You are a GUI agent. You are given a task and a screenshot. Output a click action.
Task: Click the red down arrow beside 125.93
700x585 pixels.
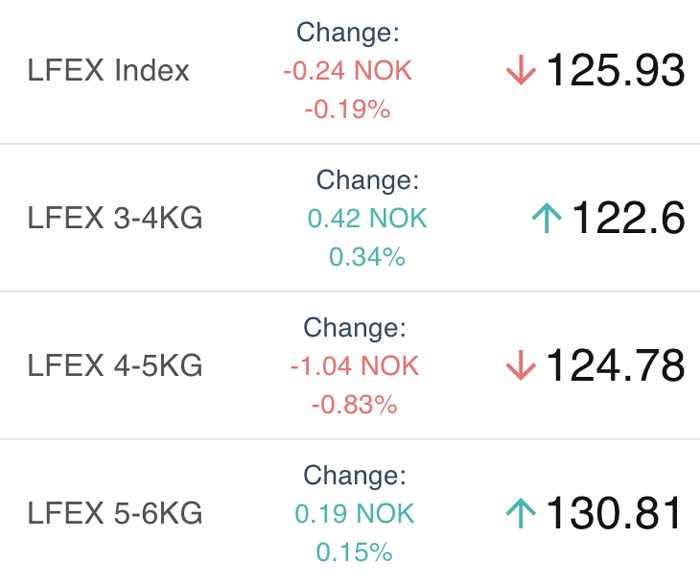click(521, 70)
